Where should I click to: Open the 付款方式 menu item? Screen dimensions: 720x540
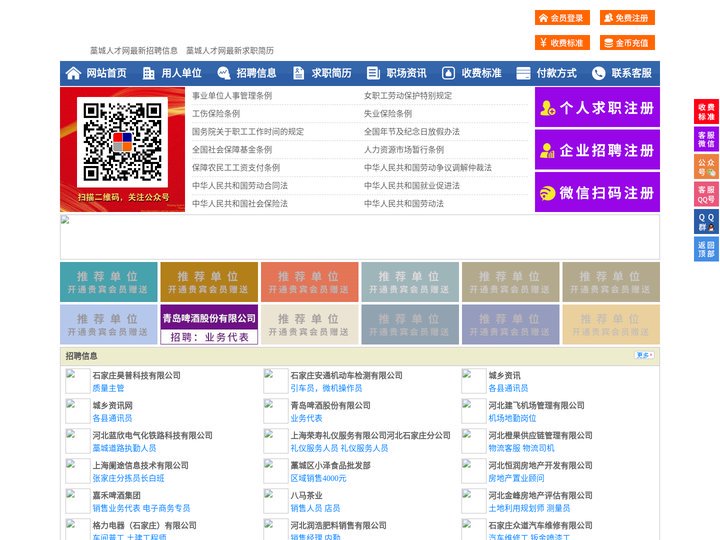coord(557,73)
